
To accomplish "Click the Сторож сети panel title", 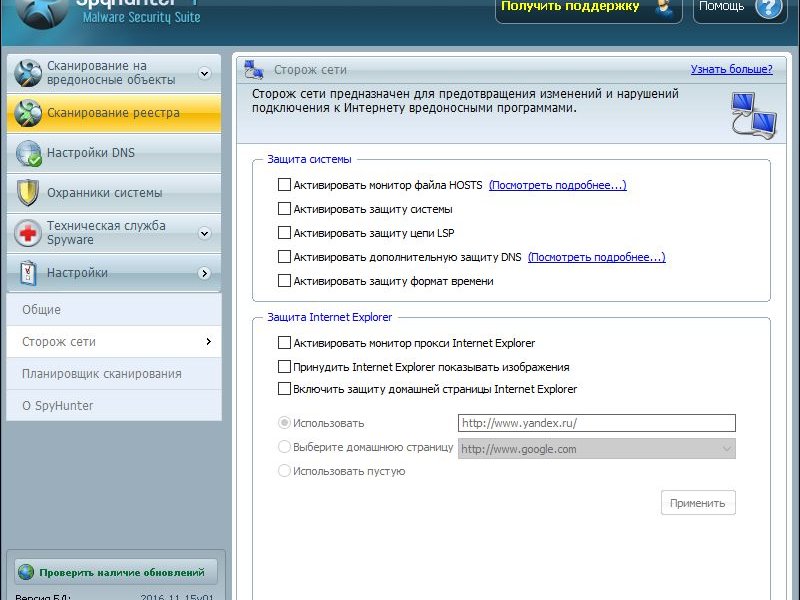I will pos(310,70).
